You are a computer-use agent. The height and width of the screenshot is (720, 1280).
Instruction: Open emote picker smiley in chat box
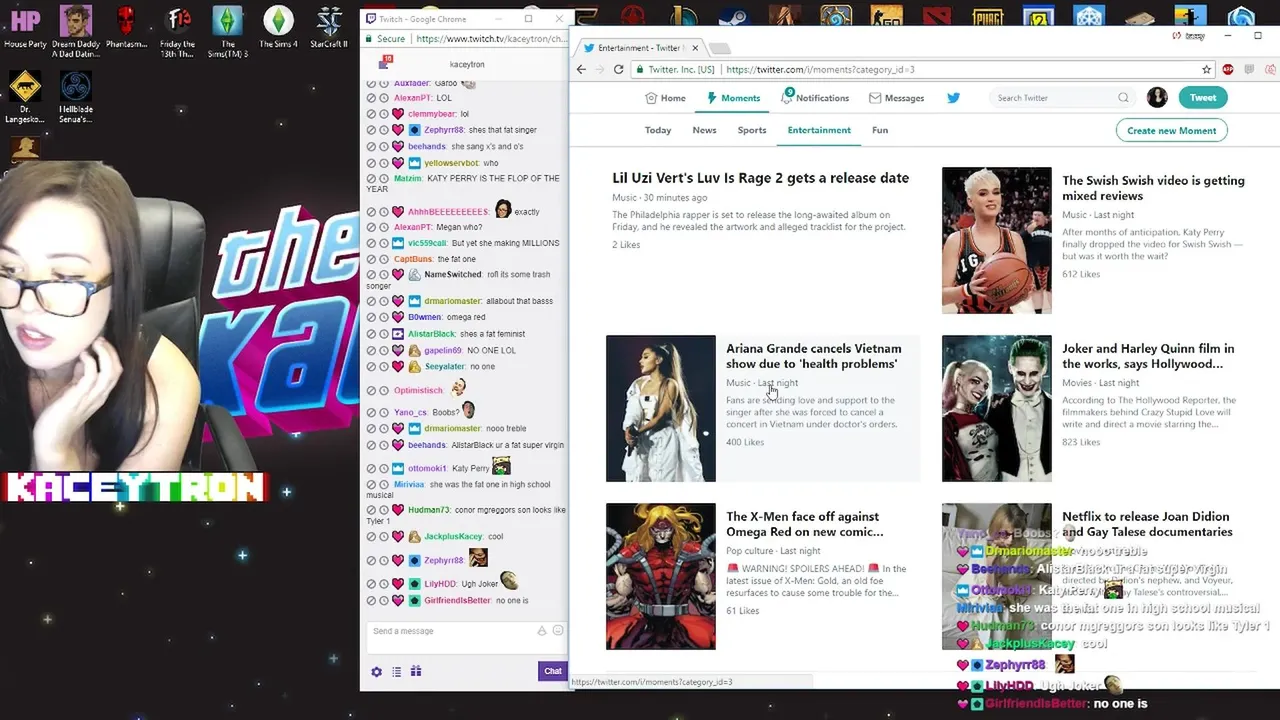coord(558,631)
